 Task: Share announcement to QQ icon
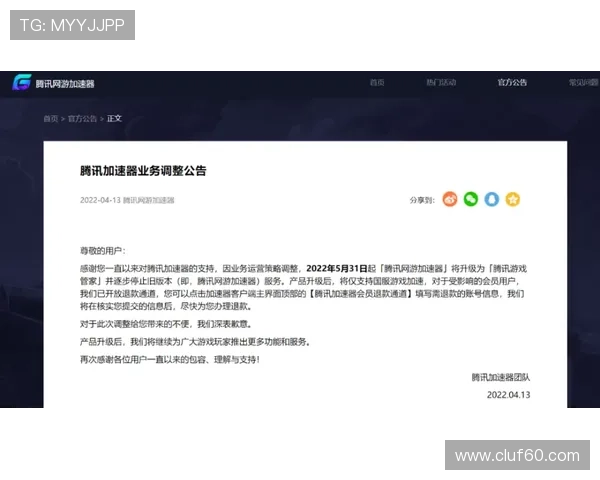[492, 199]
